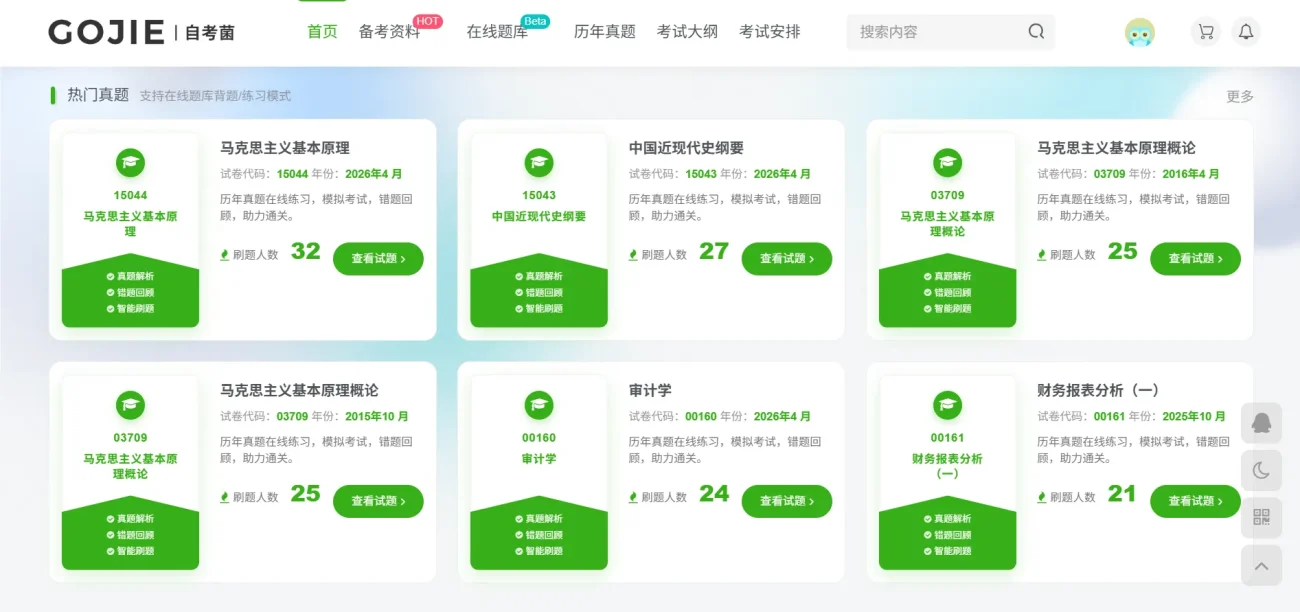Click the flame icon beside 刷题人数 27
Viewport: 1300px width, 612px height.
pos(633,255)
